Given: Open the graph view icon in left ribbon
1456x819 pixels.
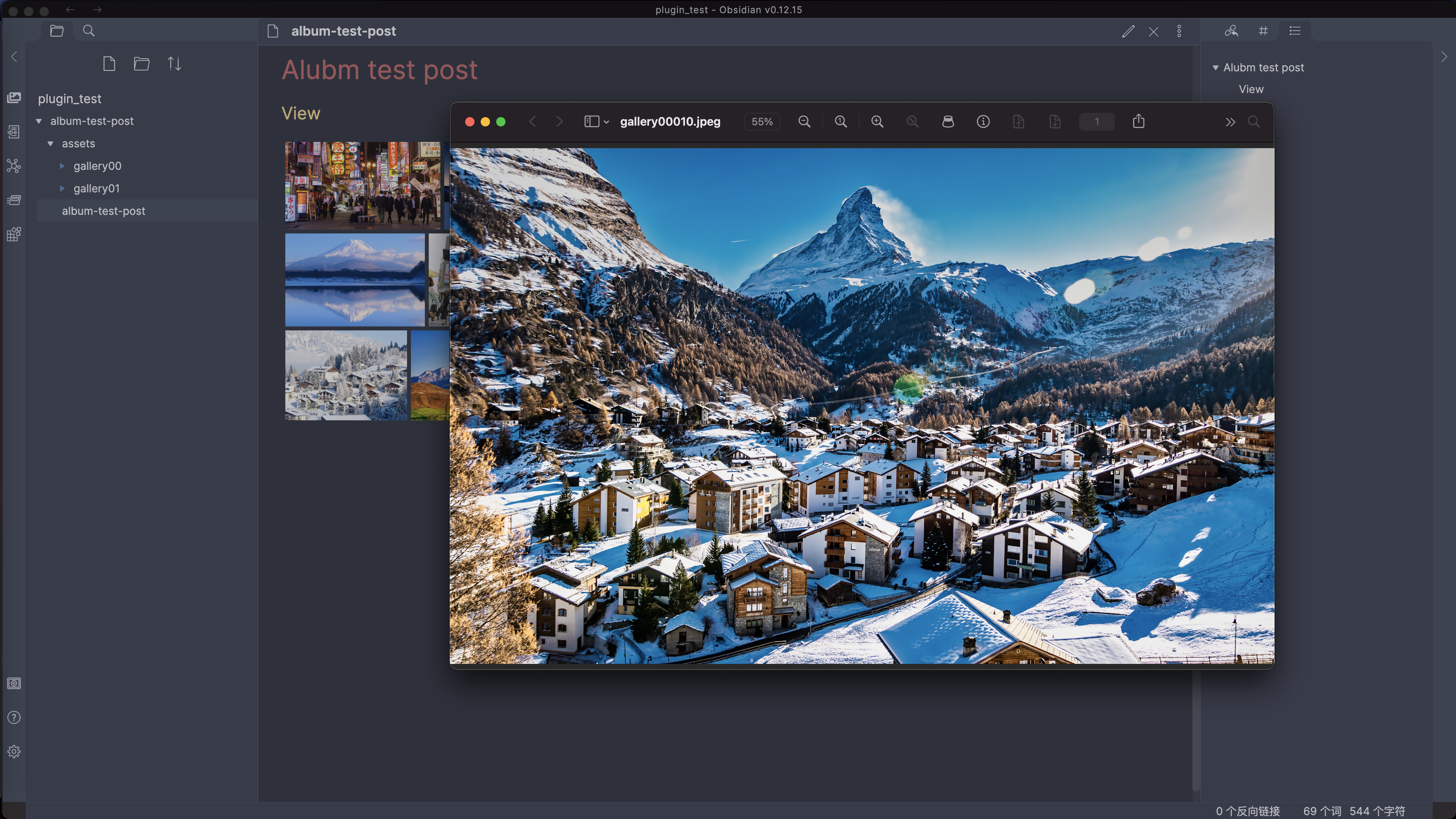Looking at the screenshot, I should click(x=14, y=166).
